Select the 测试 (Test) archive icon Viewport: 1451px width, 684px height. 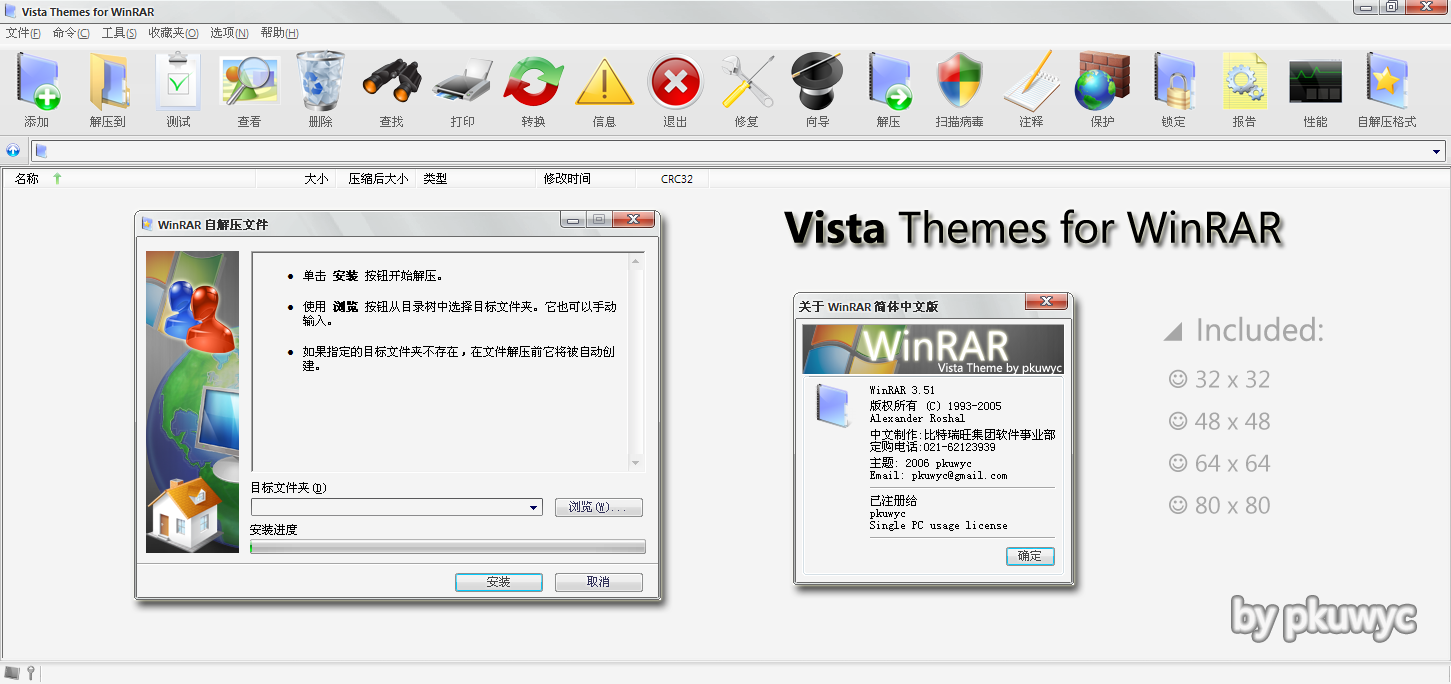(178, 90)
